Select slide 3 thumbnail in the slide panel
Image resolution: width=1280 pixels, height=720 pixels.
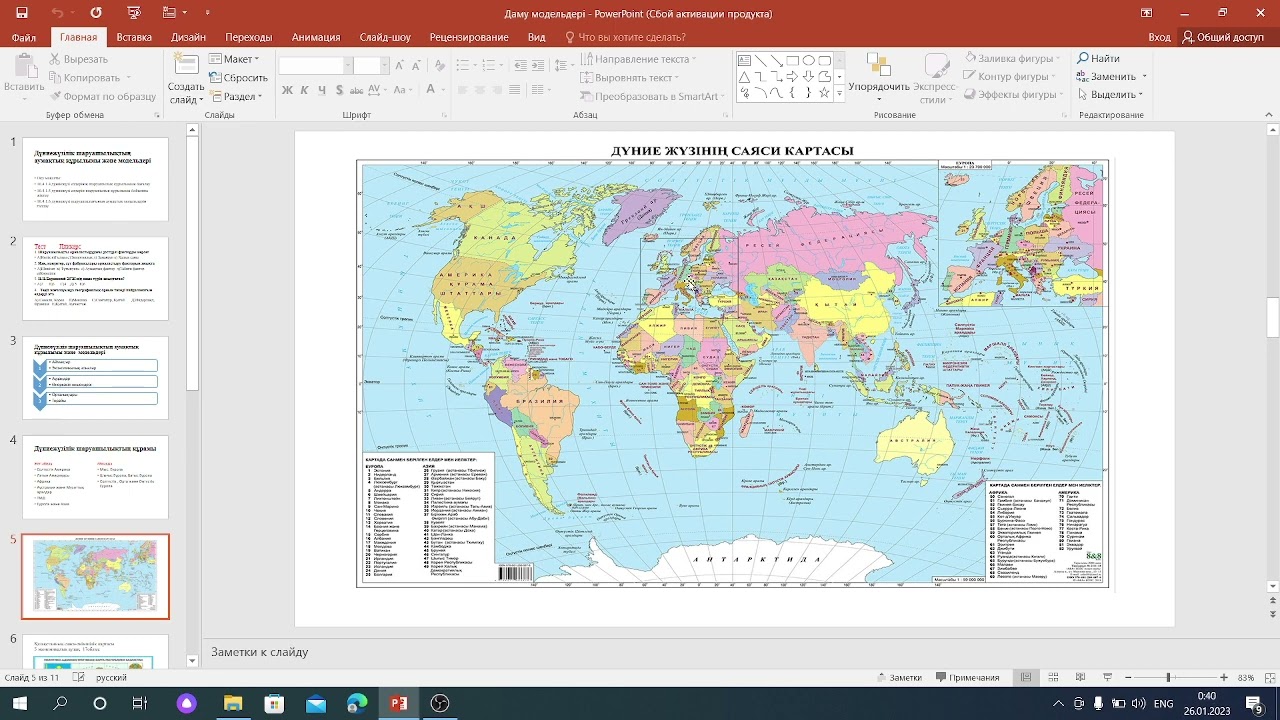click(95, 377)
